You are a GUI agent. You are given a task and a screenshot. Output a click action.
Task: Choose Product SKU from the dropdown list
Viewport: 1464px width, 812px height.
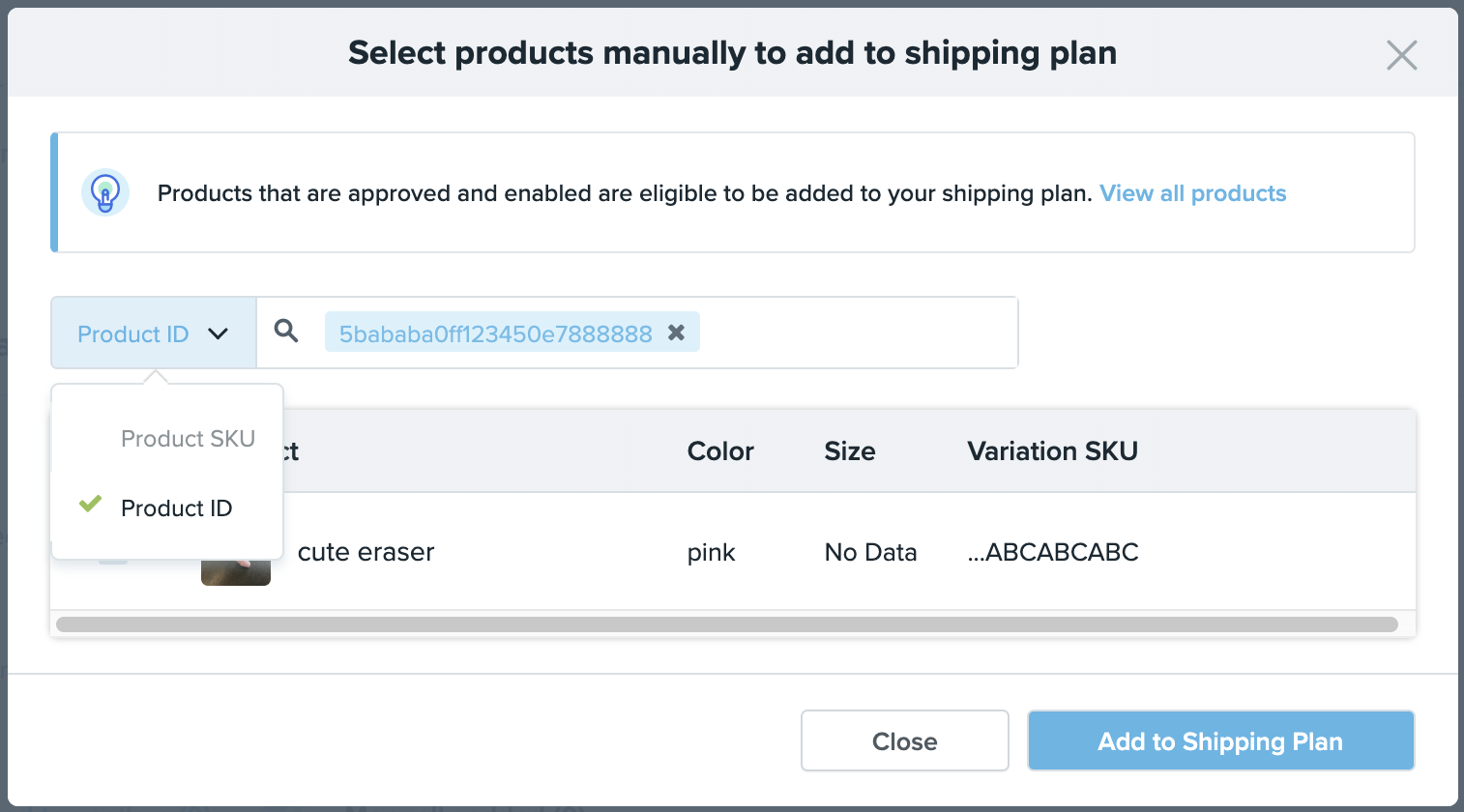click(x=188, y=439)
